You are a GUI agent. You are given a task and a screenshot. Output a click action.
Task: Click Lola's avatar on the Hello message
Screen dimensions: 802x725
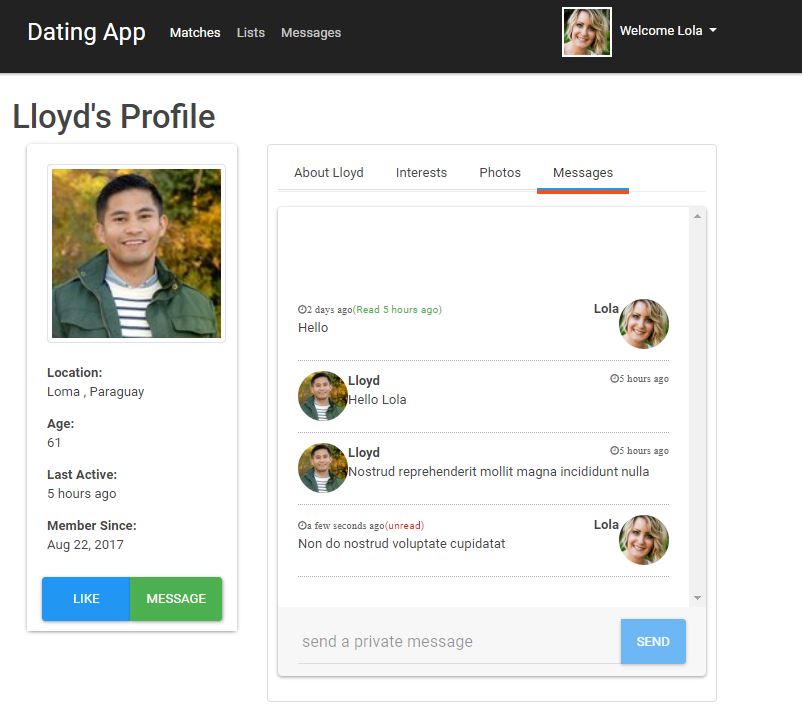(x=644, y=324)
